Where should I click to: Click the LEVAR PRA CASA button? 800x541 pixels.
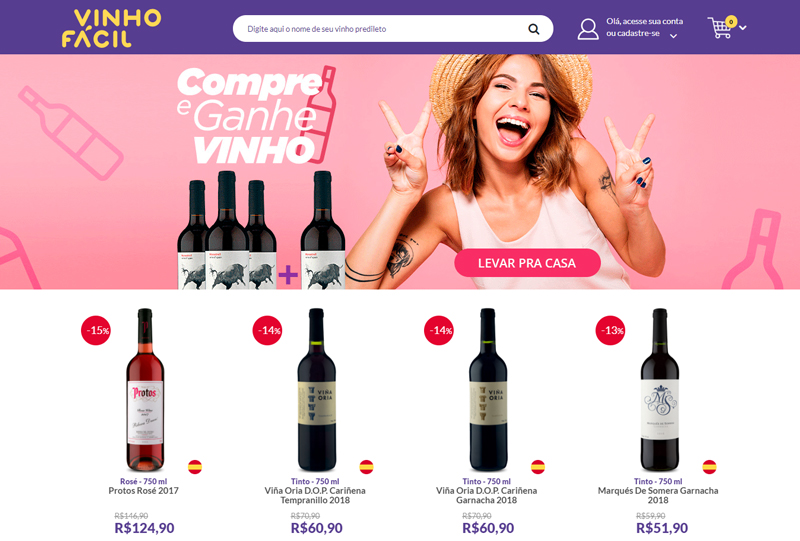[x=527, y=263]
